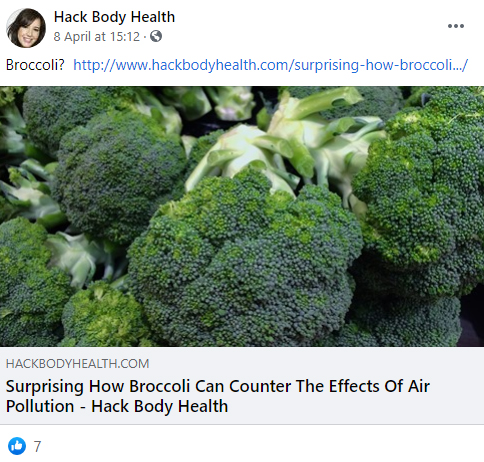Click the small bright-green floret at photo bottom-left
The image size is (484, 462).
(x=103, y=315)
